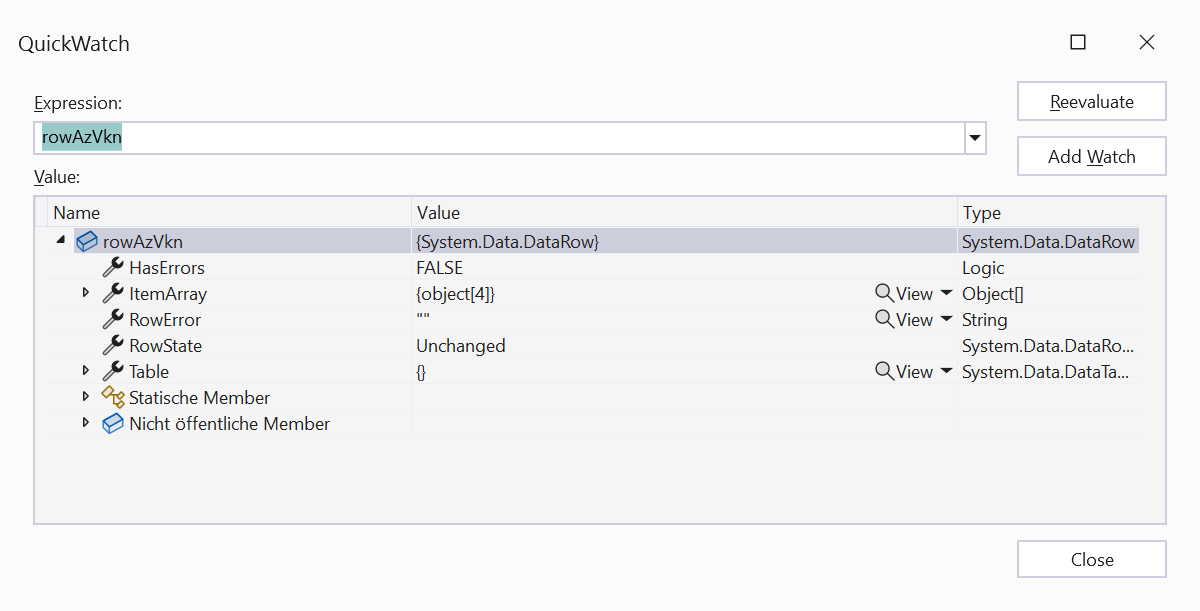Screen dimensions: 1200x611
Task: Click the magnifier View icon for ItemArray
Action: pyautogui.click(x=884, y=293)
